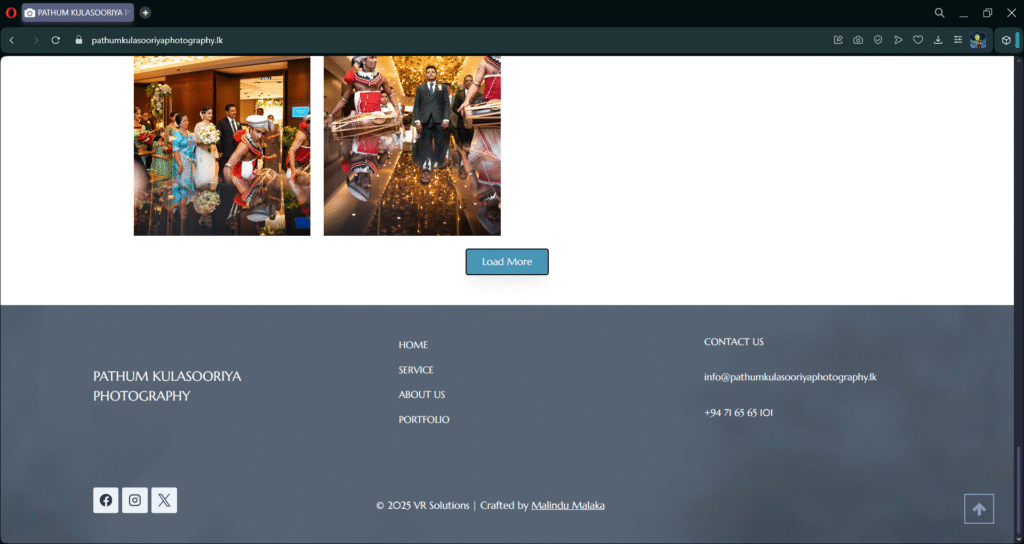Go to HOME footer link
Viewport: 1024px width, 544px height.
tap(413, 345)
